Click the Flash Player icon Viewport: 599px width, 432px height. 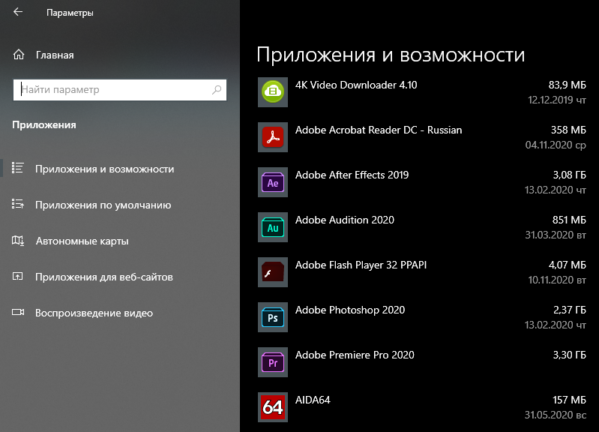[273, 272]
